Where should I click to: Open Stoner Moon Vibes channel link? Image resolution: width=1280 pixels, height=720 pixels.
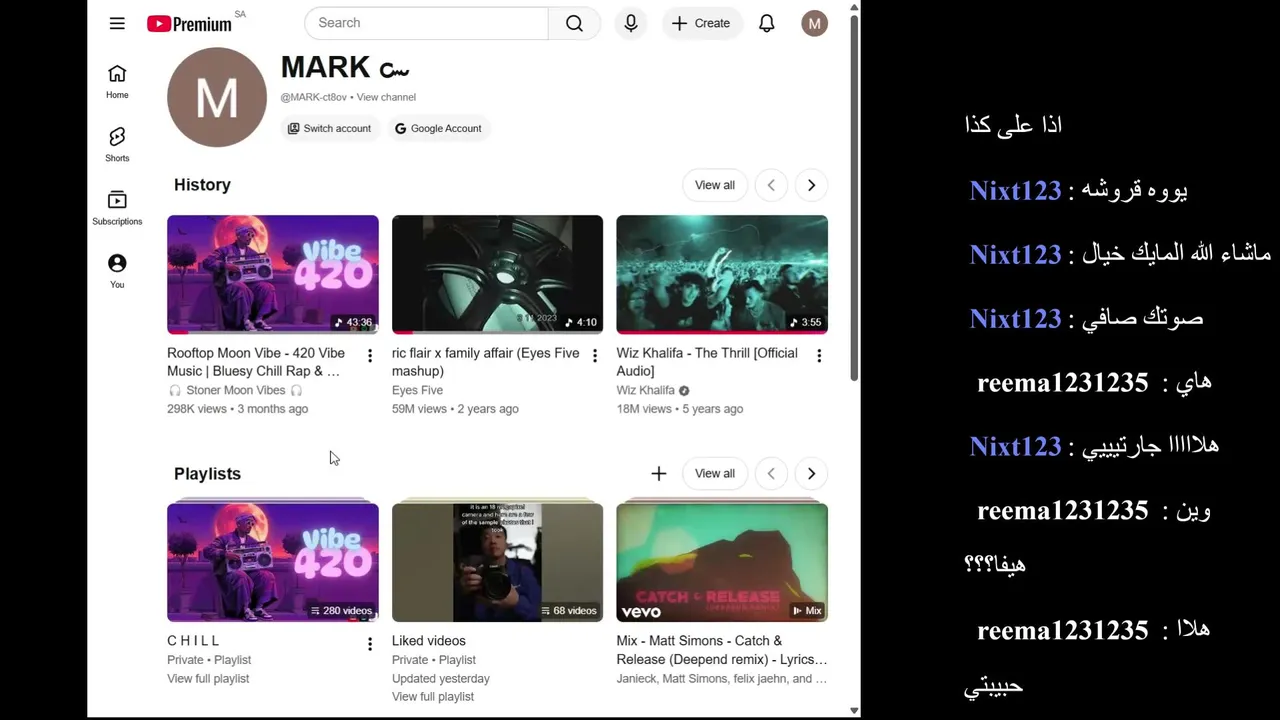(236, 390)
